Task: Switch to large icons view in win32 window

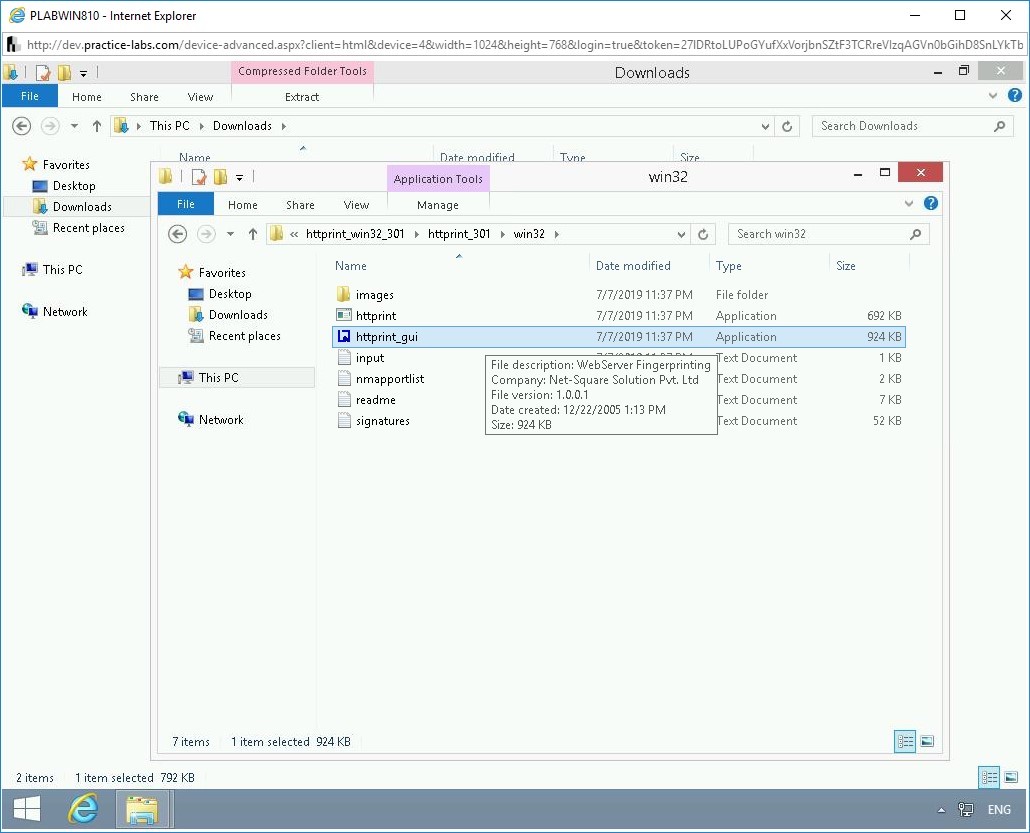Action: [927, 742]
